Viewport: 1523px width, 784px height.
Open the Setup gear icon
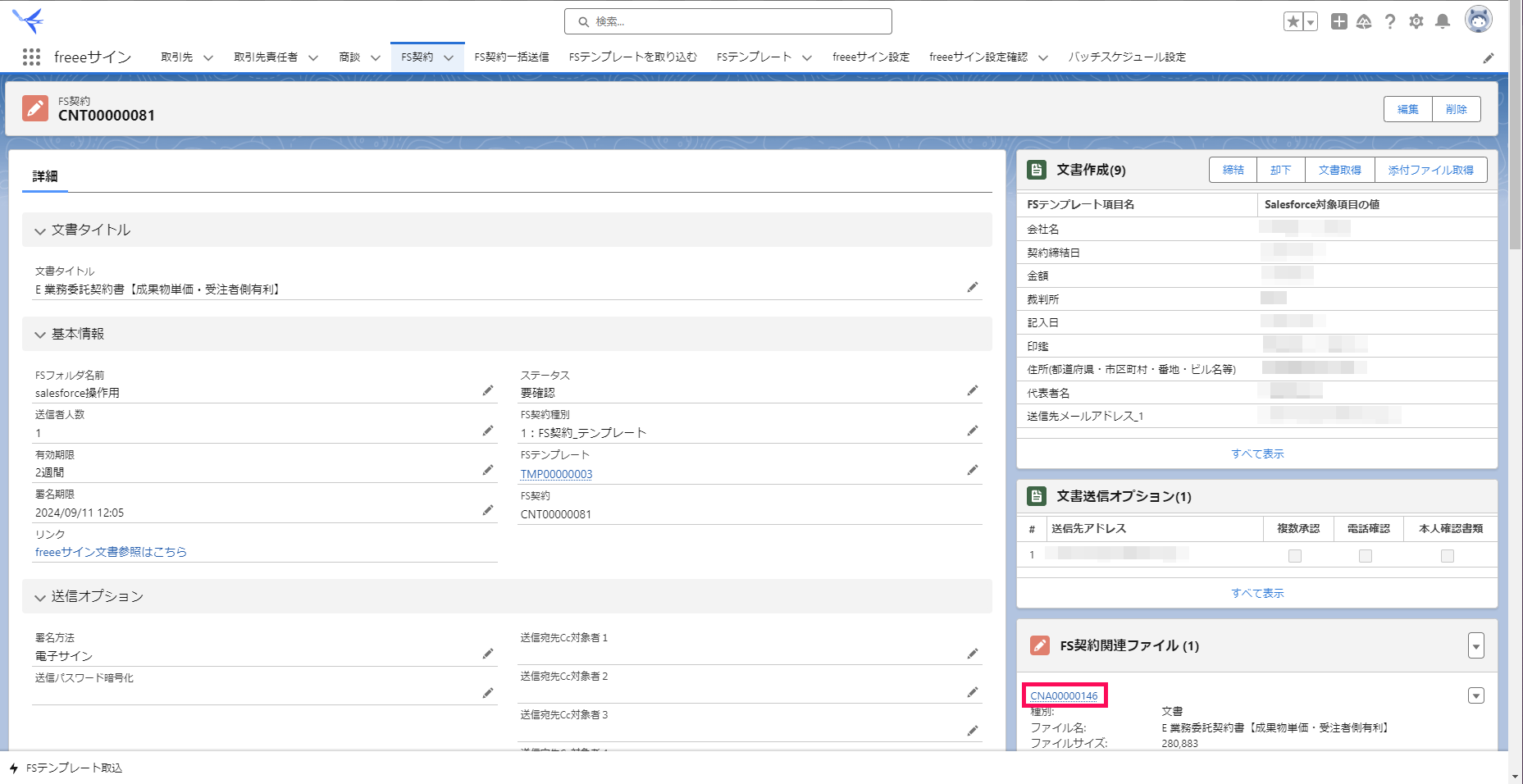(1416, 22)
